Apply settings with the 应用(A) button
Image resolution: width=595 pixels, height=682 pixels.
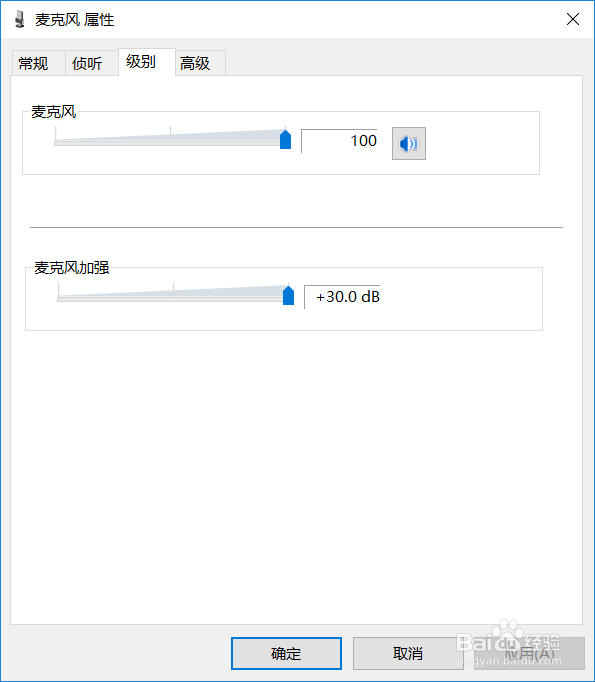pos(529,653)
